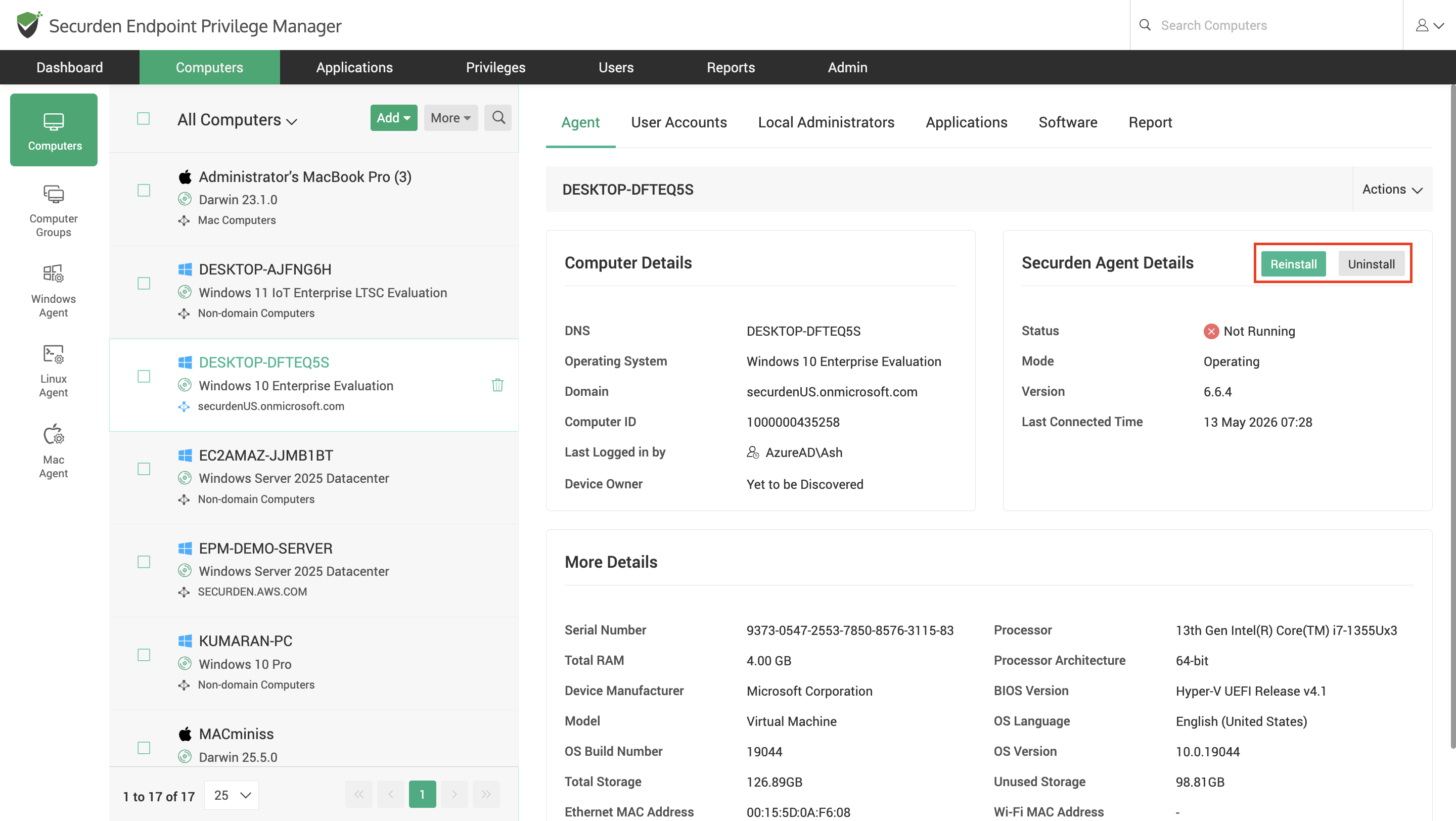Check the MACminiss checkbox
1456x821 pixels.
[x=144, y=748]
